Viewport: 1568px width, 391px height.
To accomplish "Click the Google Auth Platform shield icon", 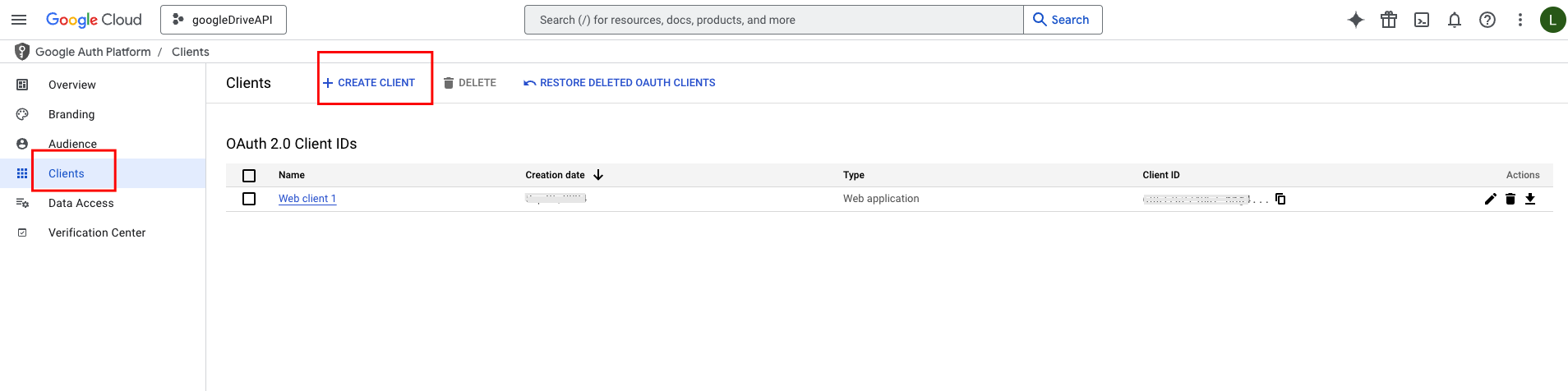I will (22, 52).
